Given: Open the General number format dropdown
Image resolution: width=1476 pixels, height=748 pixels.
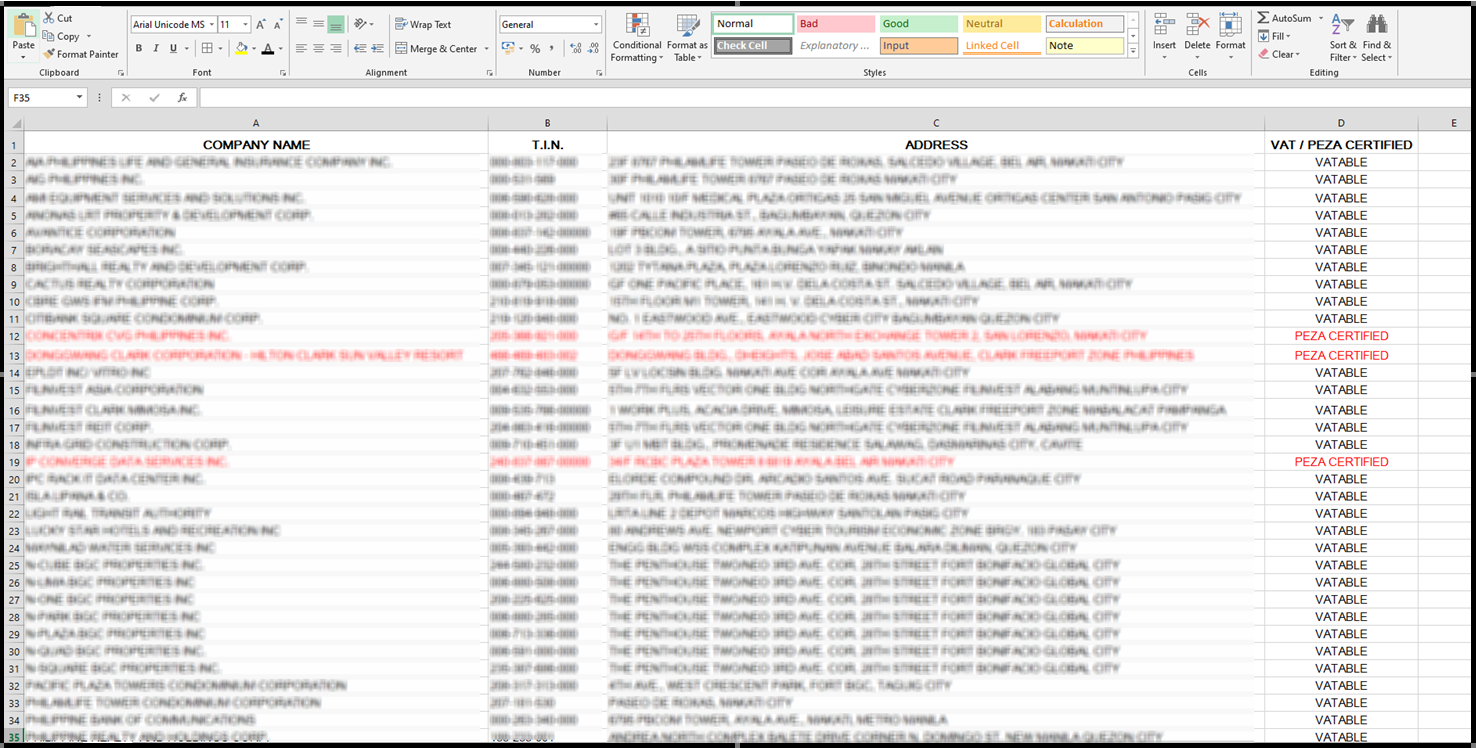Looking at the screenshot, I should [x=596, y=24].
